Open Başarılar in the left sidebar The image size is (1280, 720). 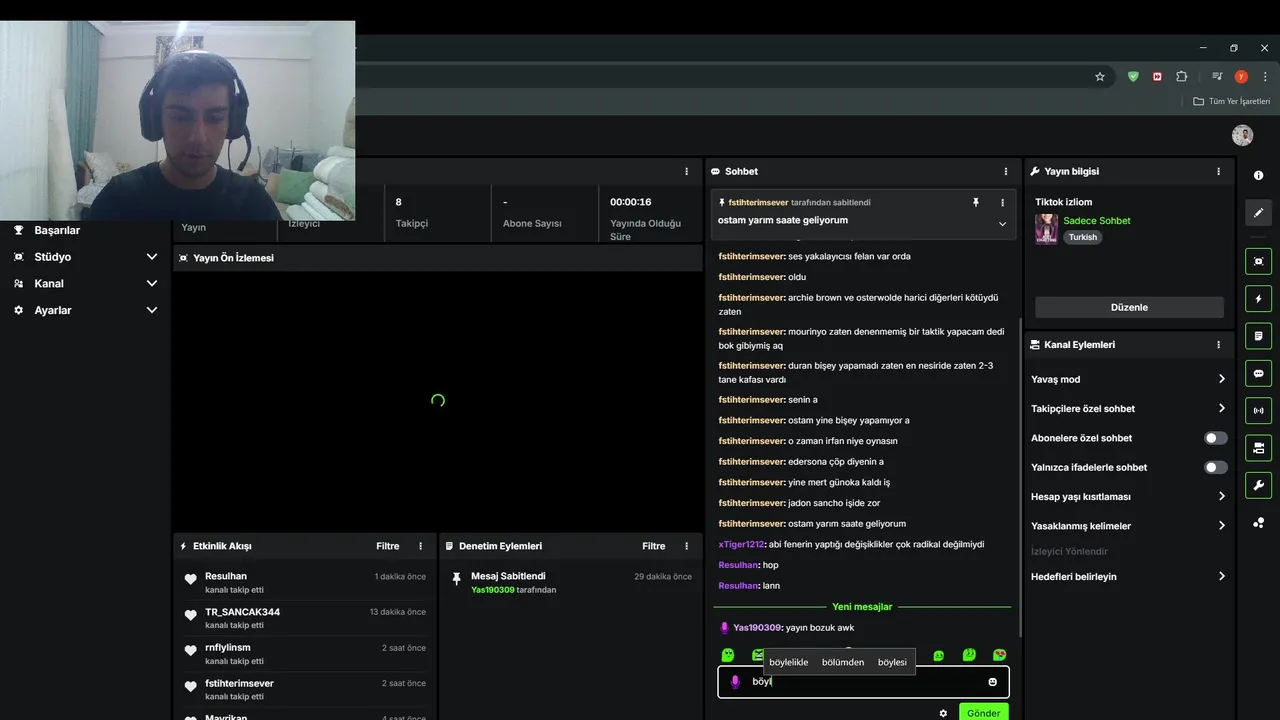coord(56,230)
